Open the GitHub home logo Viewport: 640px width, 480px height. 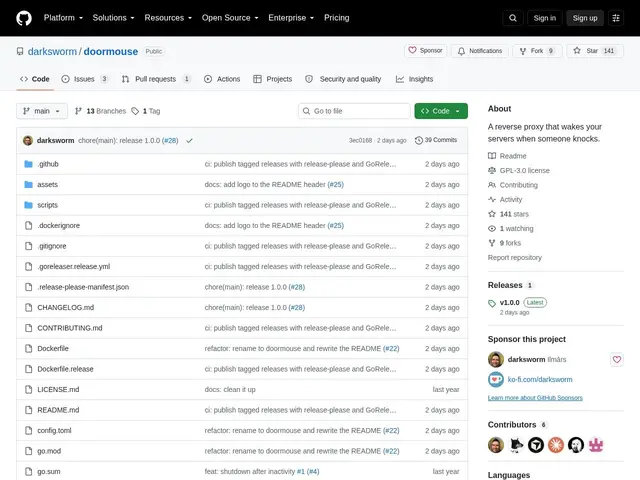click(24, 18)
